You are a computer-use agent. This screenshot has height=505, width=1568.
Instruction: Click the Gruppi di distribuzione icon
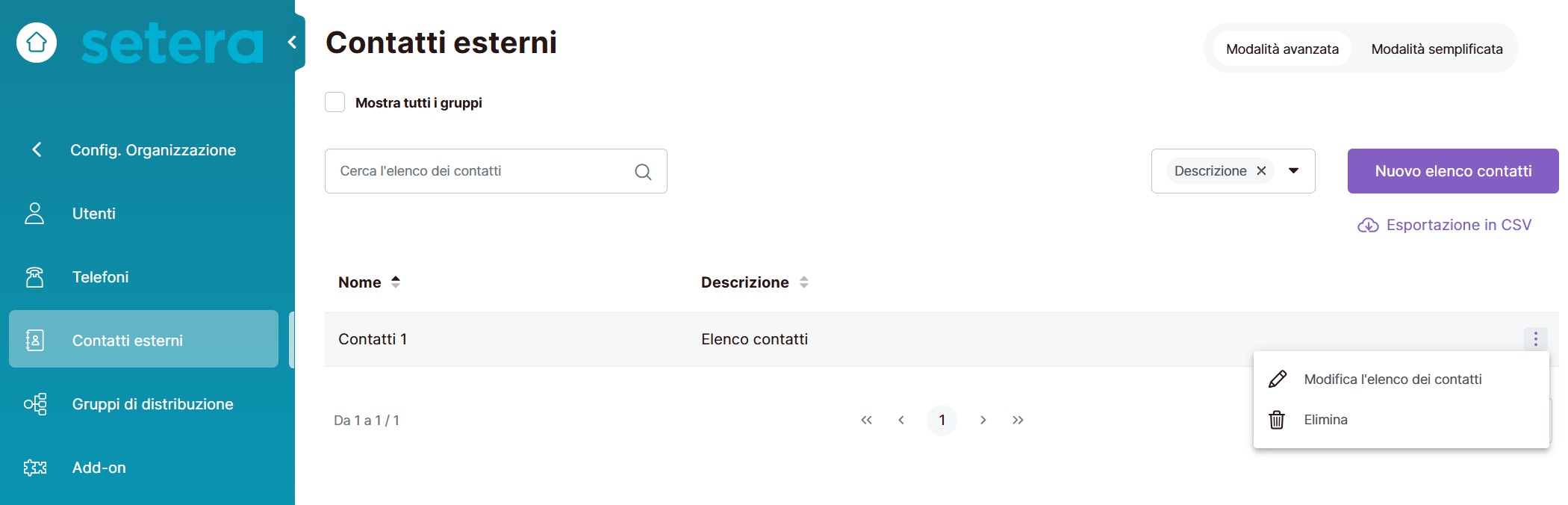point(34,404)
